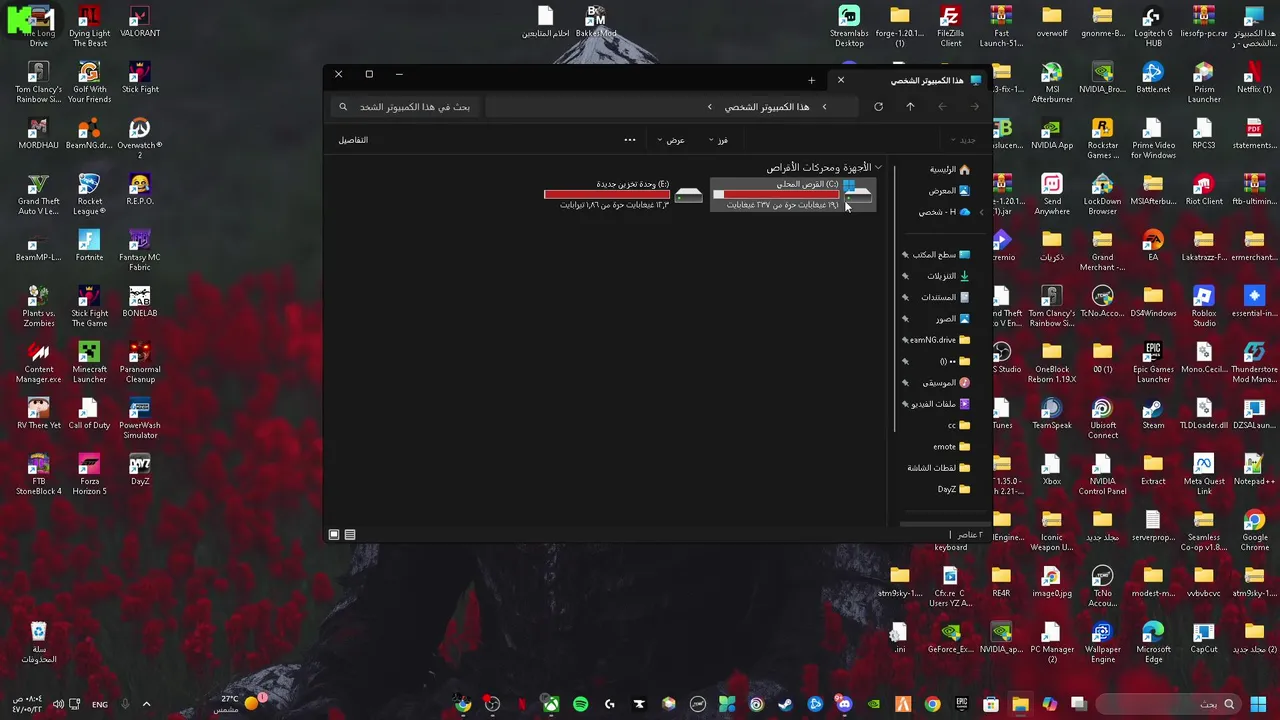Open the Pictures (الصور) sidebar folder
The image size is (1280, 720).
[x=953, y=319]
